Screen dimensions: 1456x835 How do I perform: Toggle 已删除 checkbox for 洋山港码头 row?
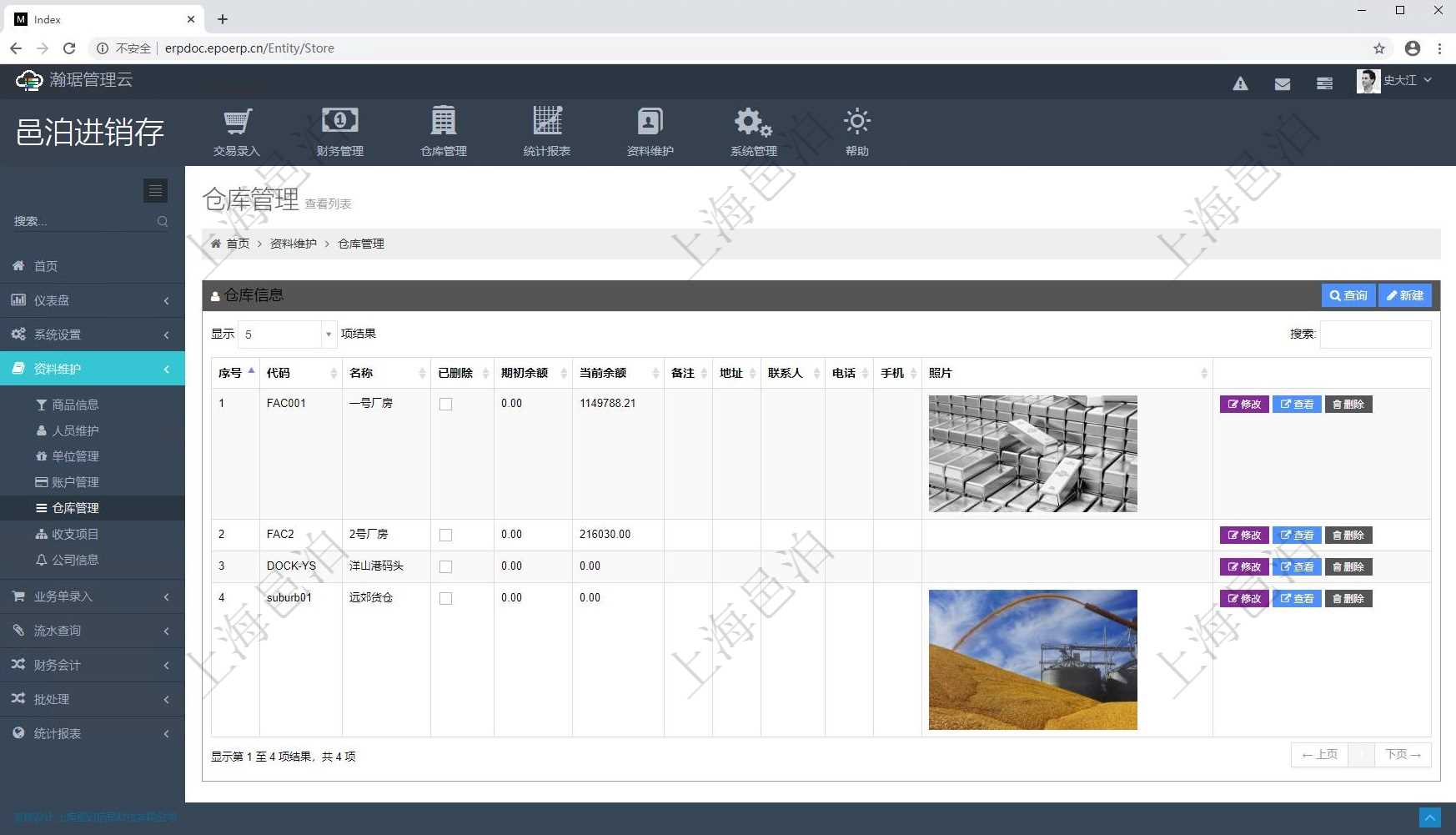tap(446, 567)
